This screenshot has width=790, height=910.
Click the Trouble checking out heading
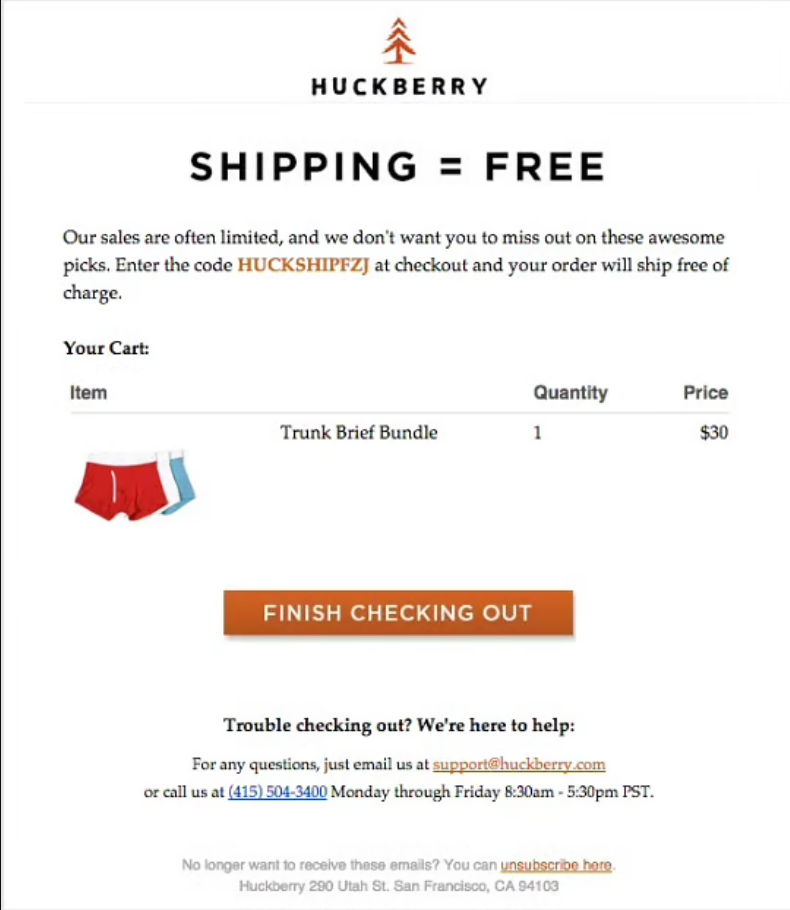point(399,725)
